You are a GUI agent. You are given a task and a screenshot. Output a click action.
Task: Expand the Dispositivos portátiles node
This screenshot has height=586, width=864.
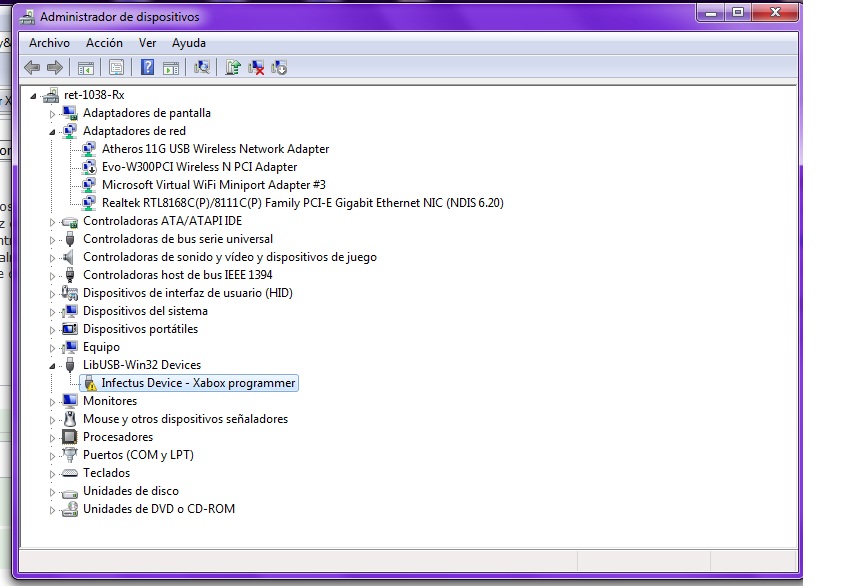tap(52, 330)
